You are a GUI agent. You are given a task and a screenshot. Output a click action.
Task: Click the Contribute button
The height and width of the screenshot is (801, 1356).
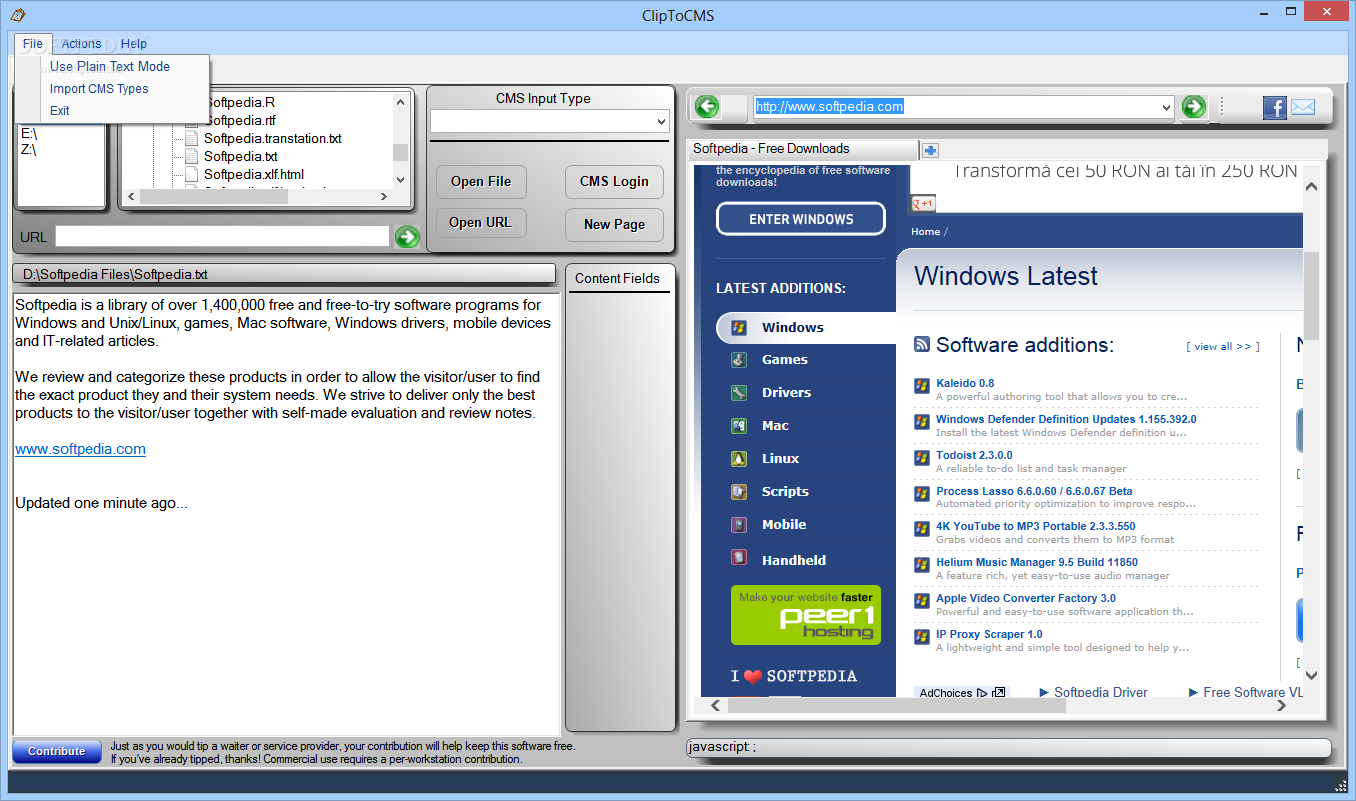click(x=57, y=752)
